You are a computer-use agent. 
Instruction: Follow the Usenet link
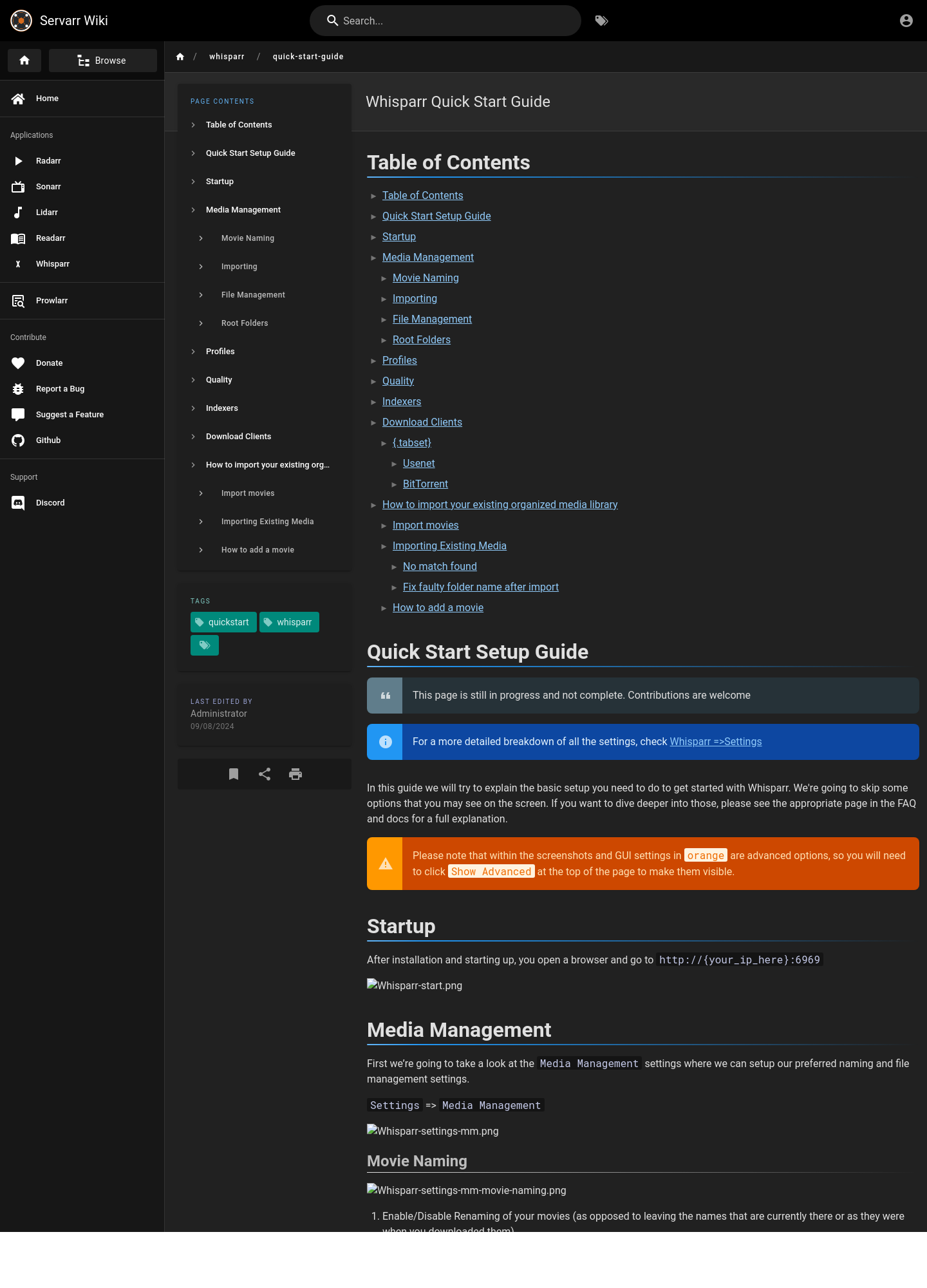point(419,464)
